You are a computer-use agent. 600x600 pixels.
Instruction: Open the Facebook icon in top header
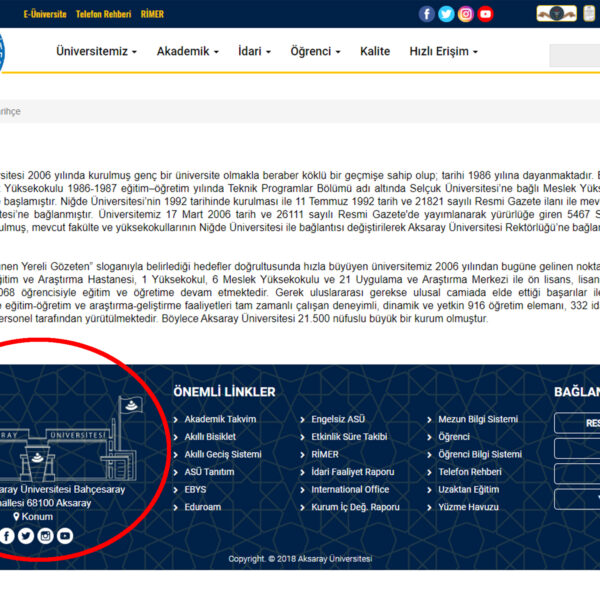[x=426, y=14]
